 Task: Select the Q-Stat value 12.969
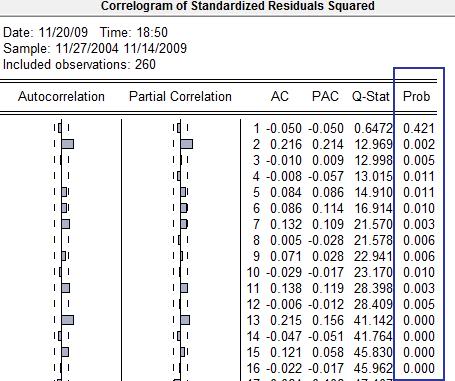[373, 144]
